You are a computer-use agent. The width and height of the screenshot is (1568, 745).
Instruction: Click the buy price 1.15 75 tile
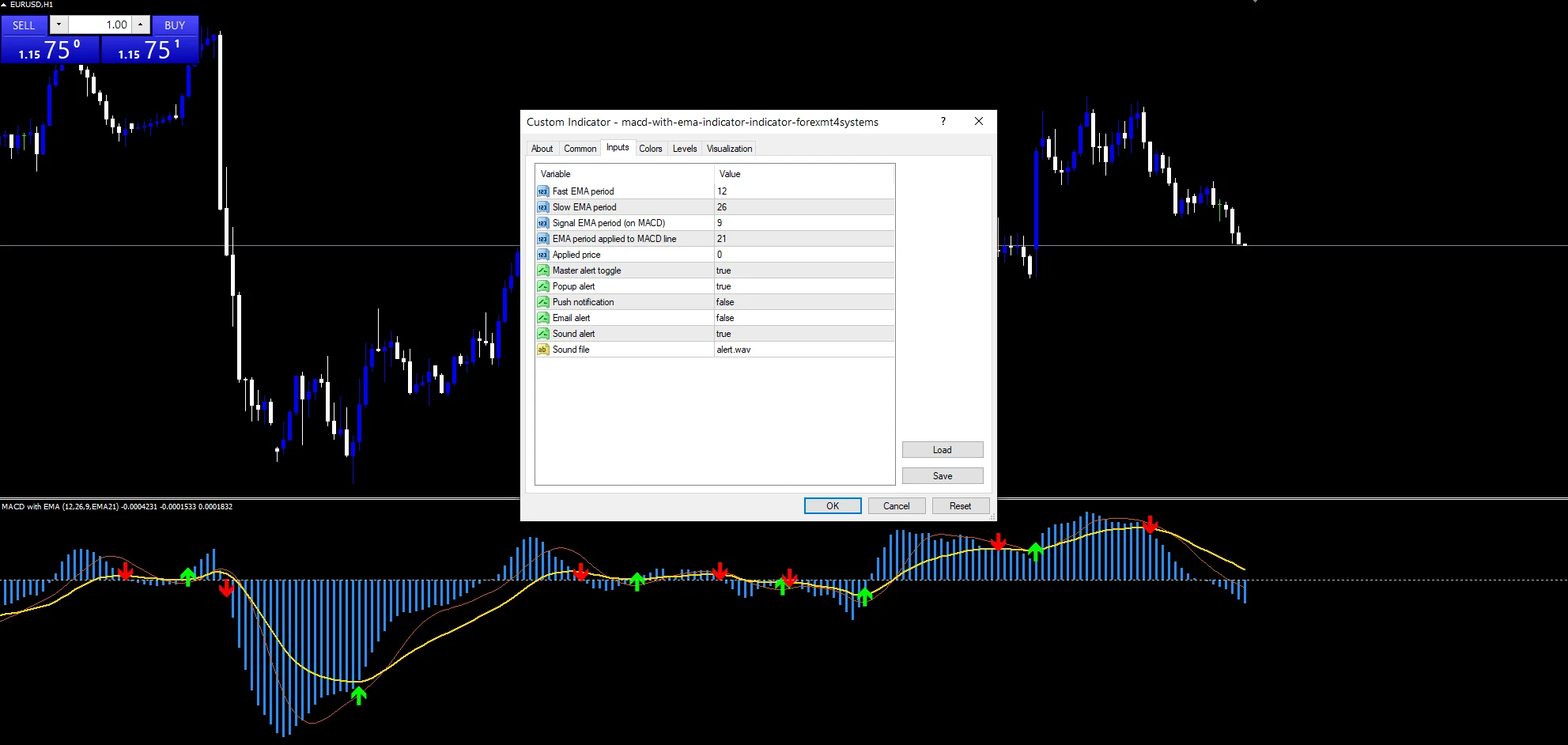[149, 49]
